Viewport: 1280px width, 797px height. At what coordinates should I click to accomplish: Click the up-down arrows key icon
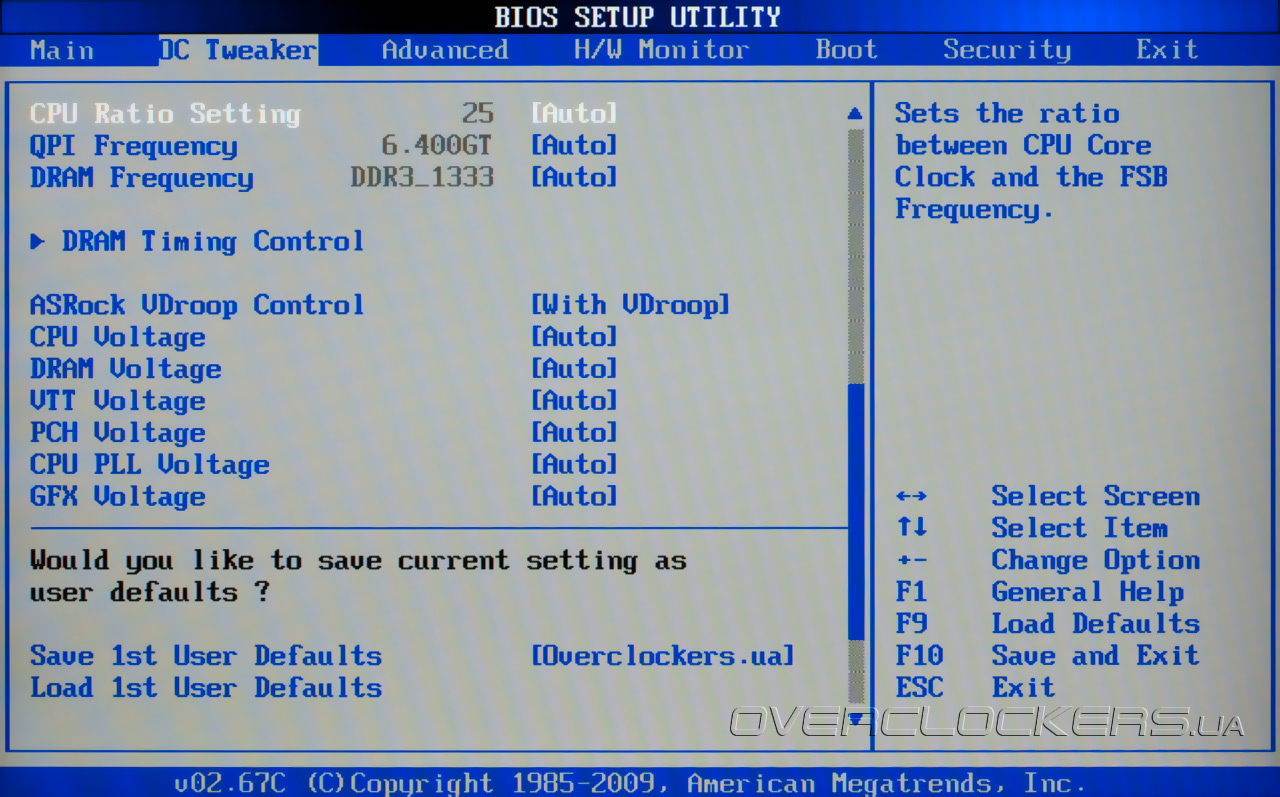pyautogui.click(x=911, y=529)
